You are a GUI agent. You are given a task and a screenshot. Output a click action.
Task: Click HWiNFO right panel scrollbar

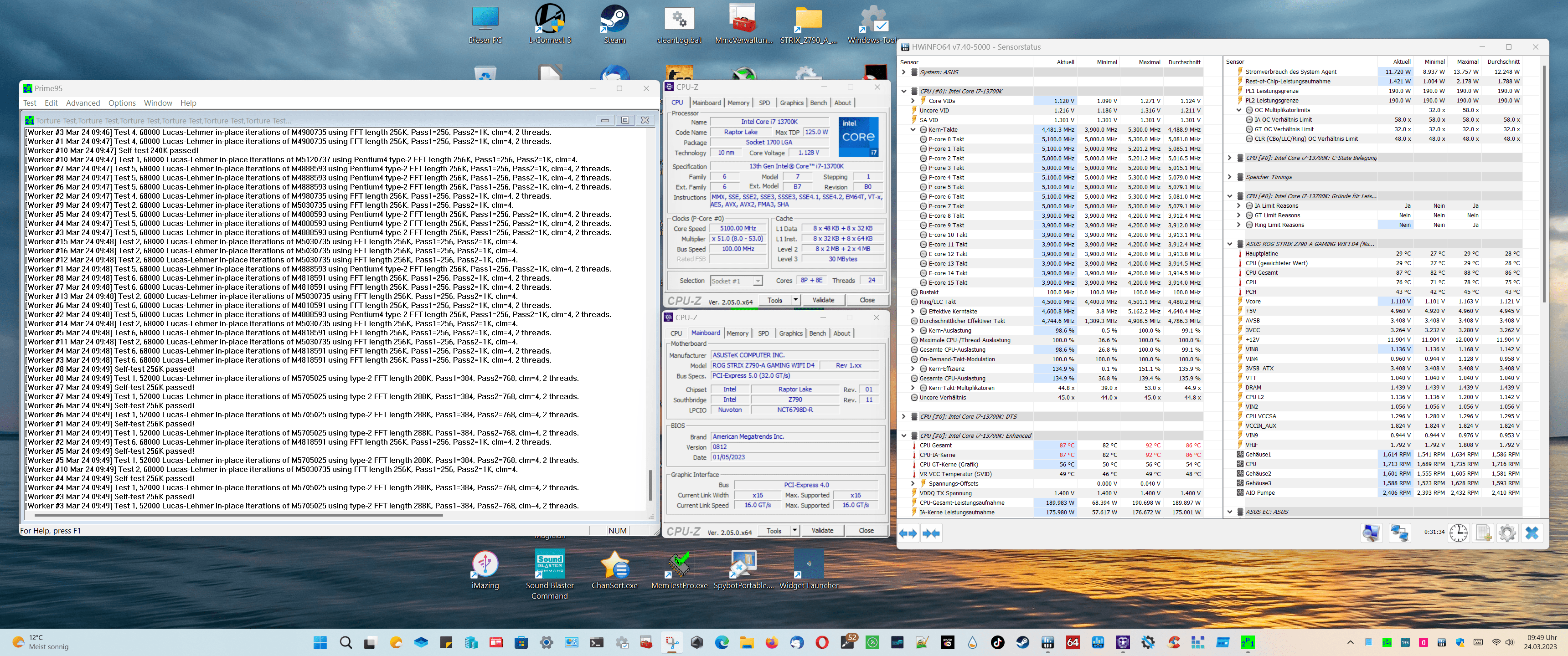pos(1544,184)
